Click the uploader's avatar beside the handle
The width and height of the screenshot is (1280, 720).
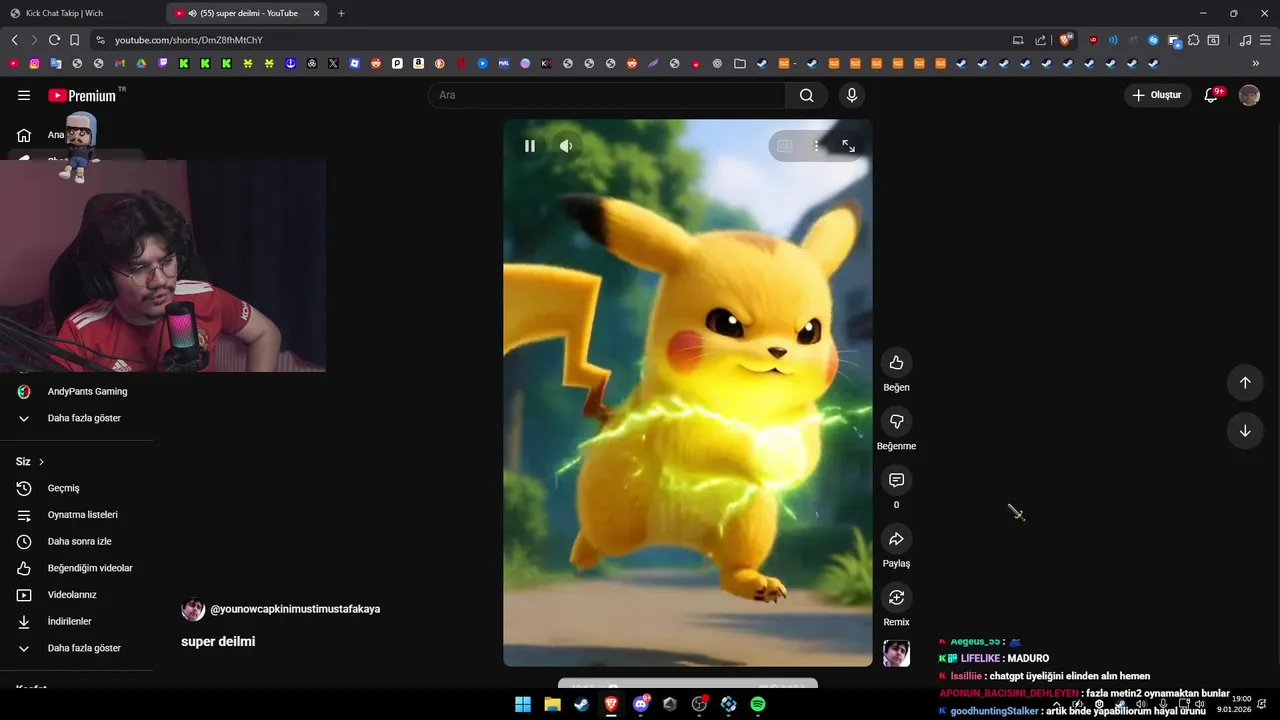[193, 609]
